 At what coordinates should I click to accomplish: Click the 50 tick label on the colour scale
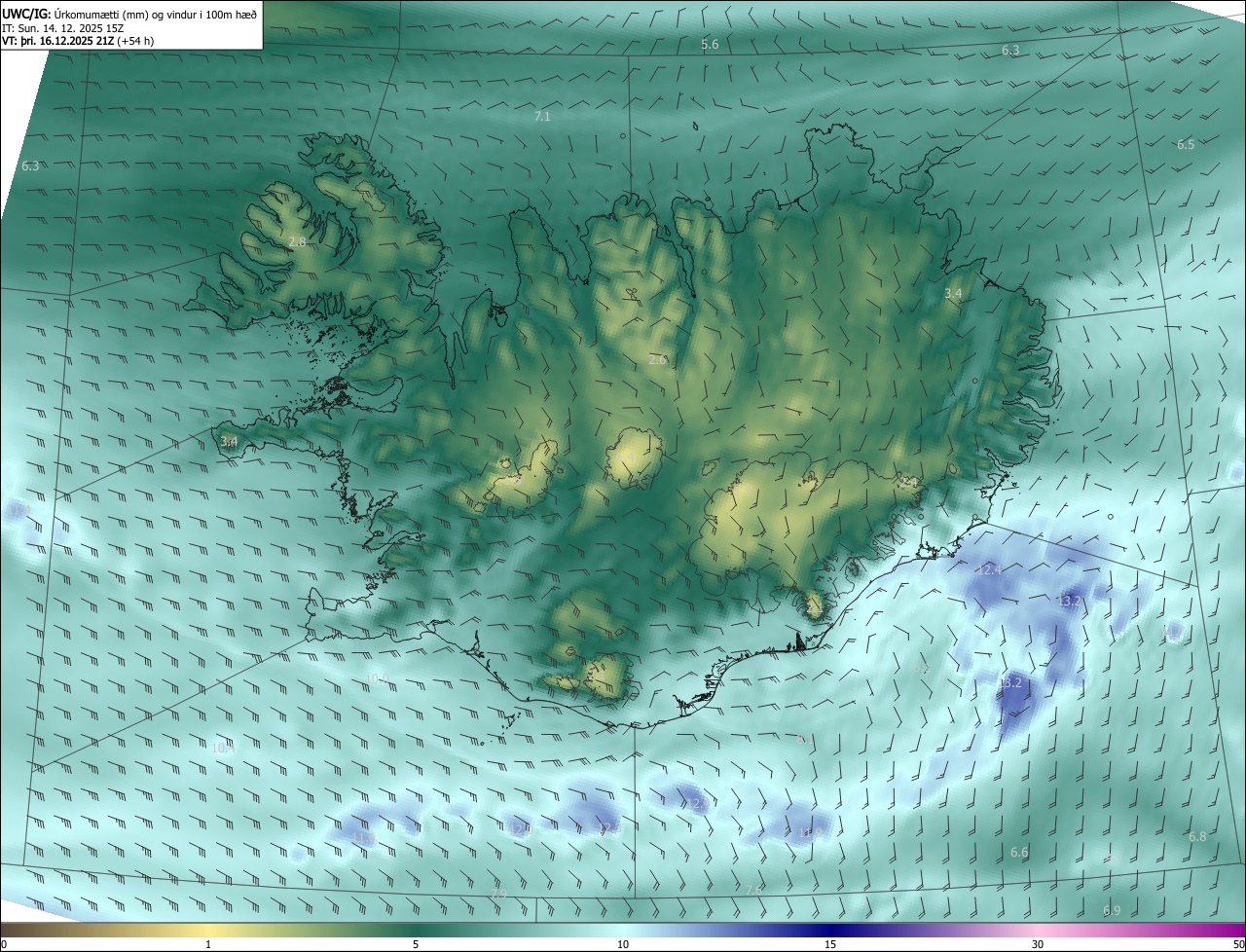point(1238,945)
